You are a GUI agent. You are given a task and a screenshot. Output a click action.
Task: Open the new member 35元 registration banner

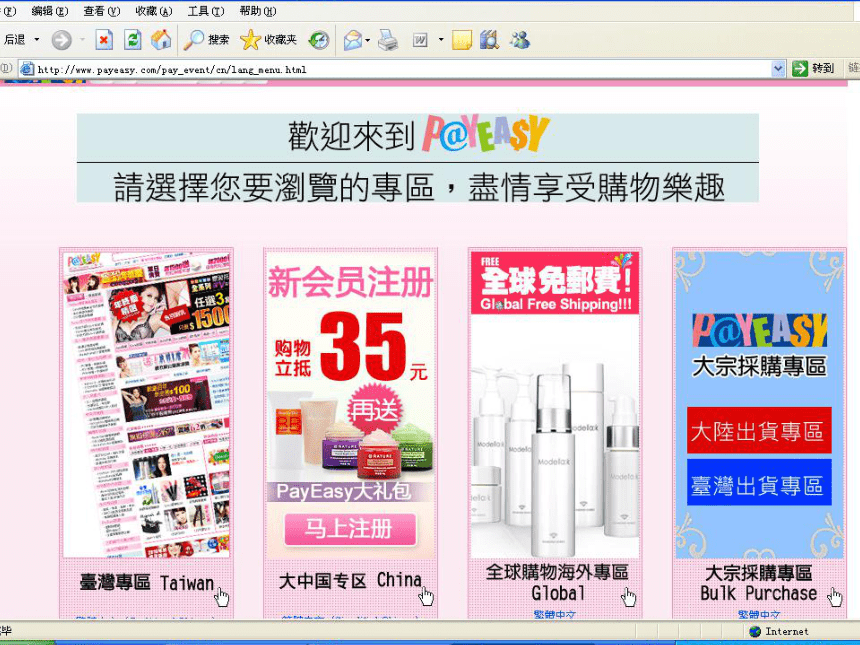pos(350,404)
